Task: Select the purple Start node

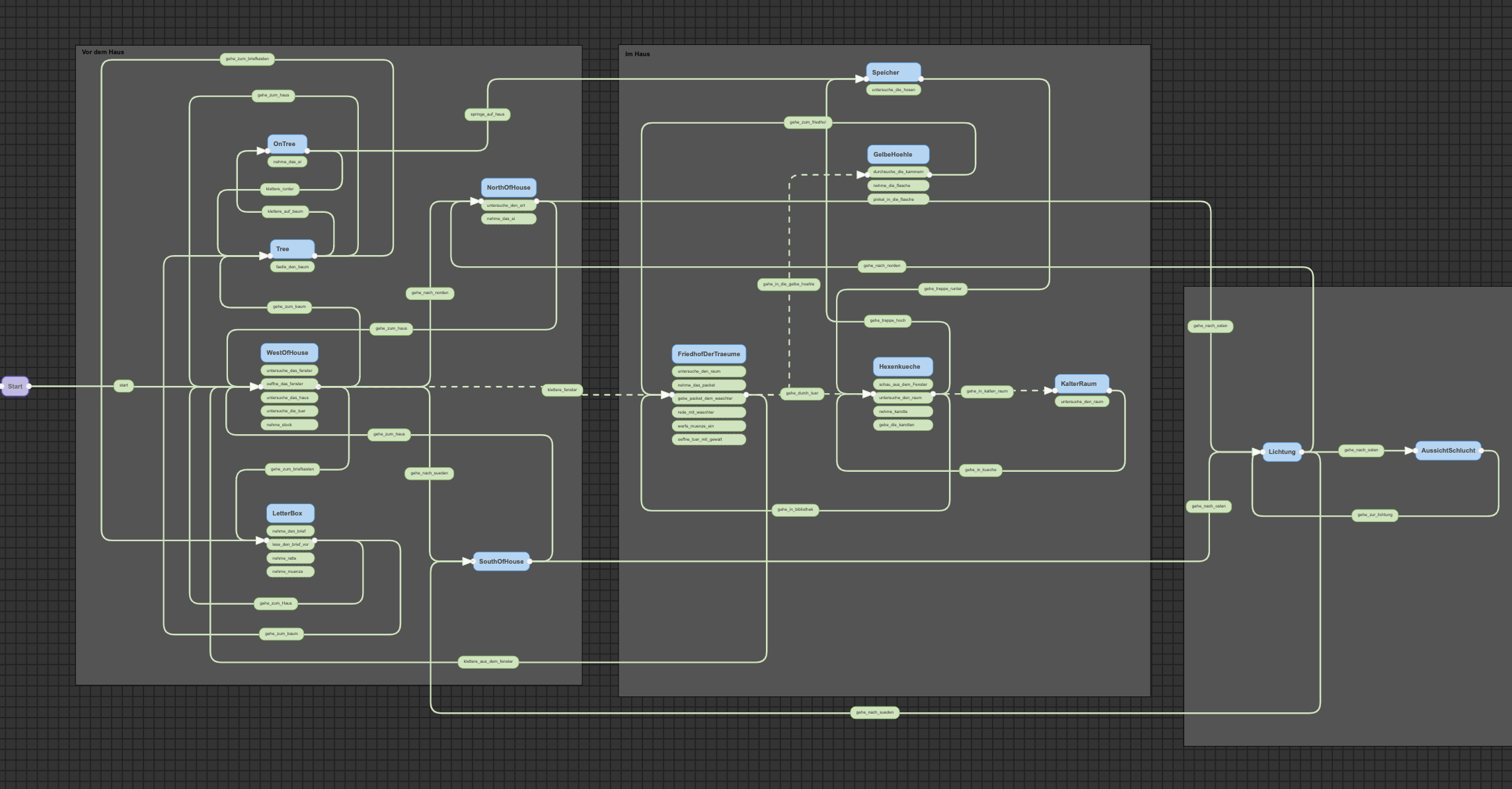Action: click(15, 387)
